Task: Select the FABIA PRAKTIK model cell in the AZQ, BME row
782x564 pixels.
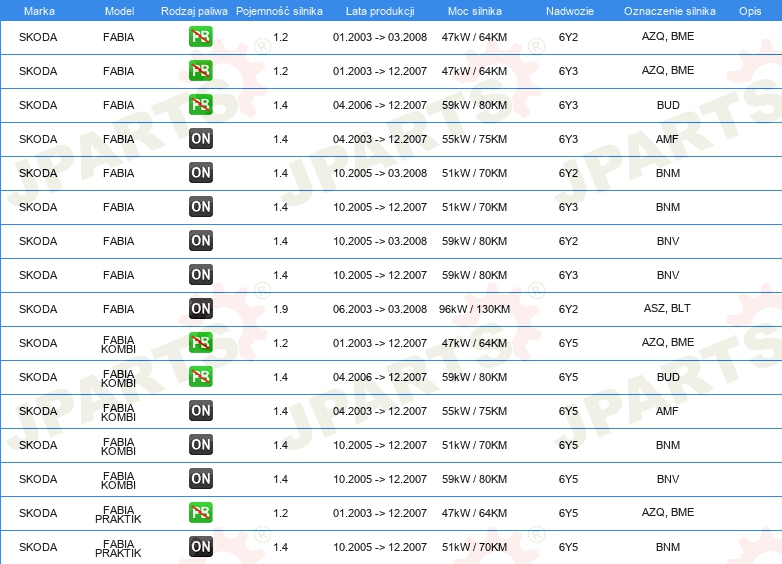Action: (118, 514)
